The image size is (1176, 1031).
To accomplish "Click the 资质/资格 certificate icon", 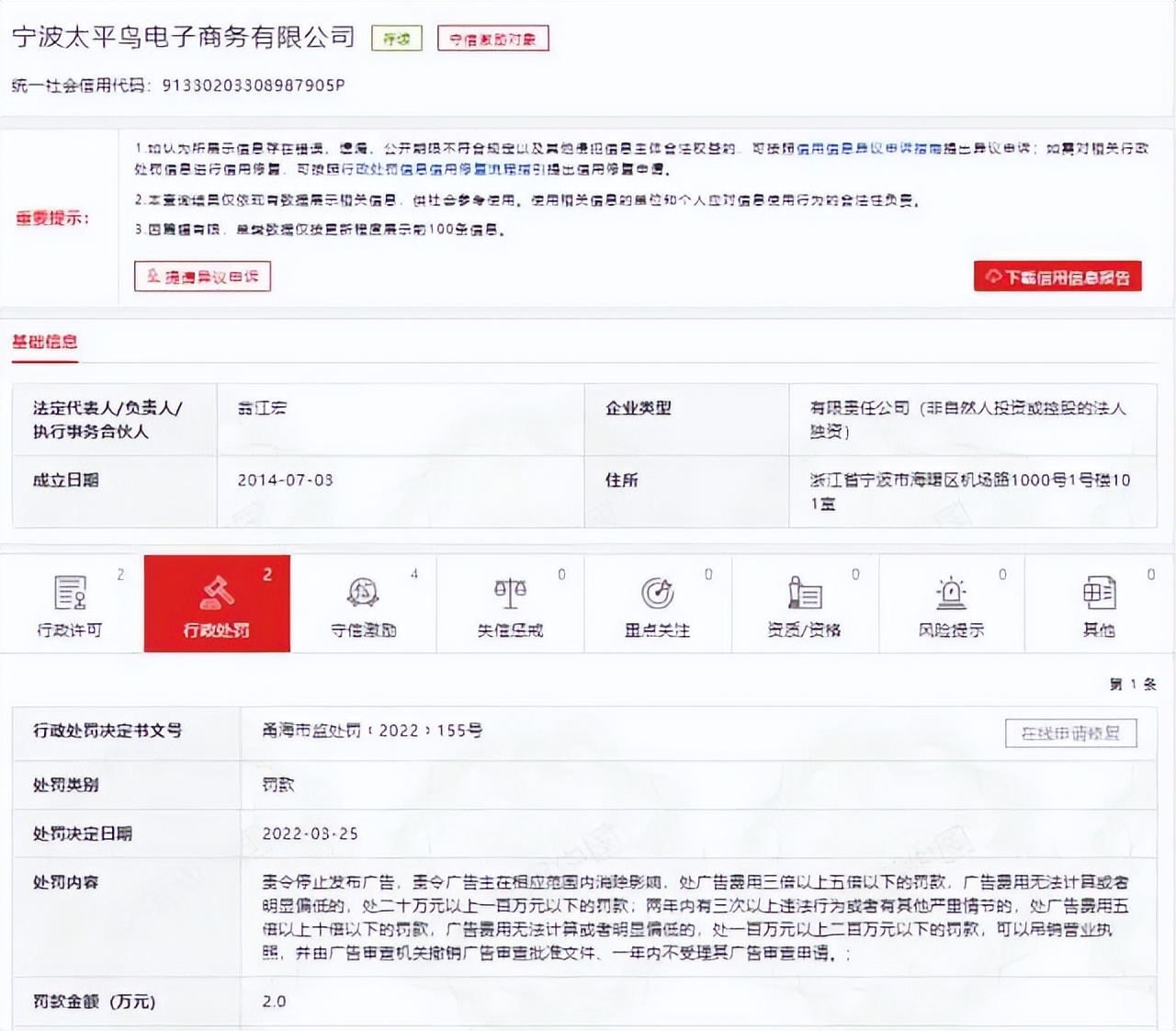I will (804, 595).
